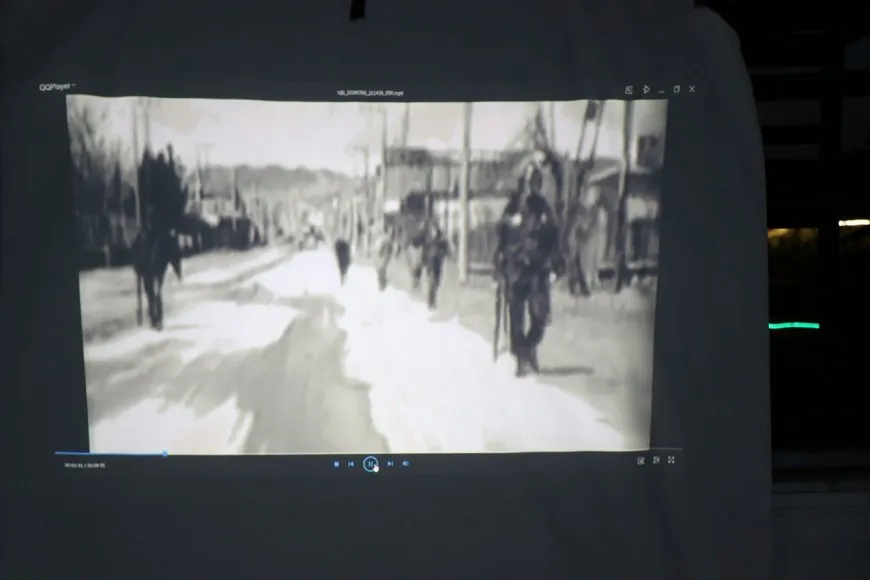The height and width of the screenshot is (580, 870).
Task: Enter fullscreen mode
Action: 671,460
